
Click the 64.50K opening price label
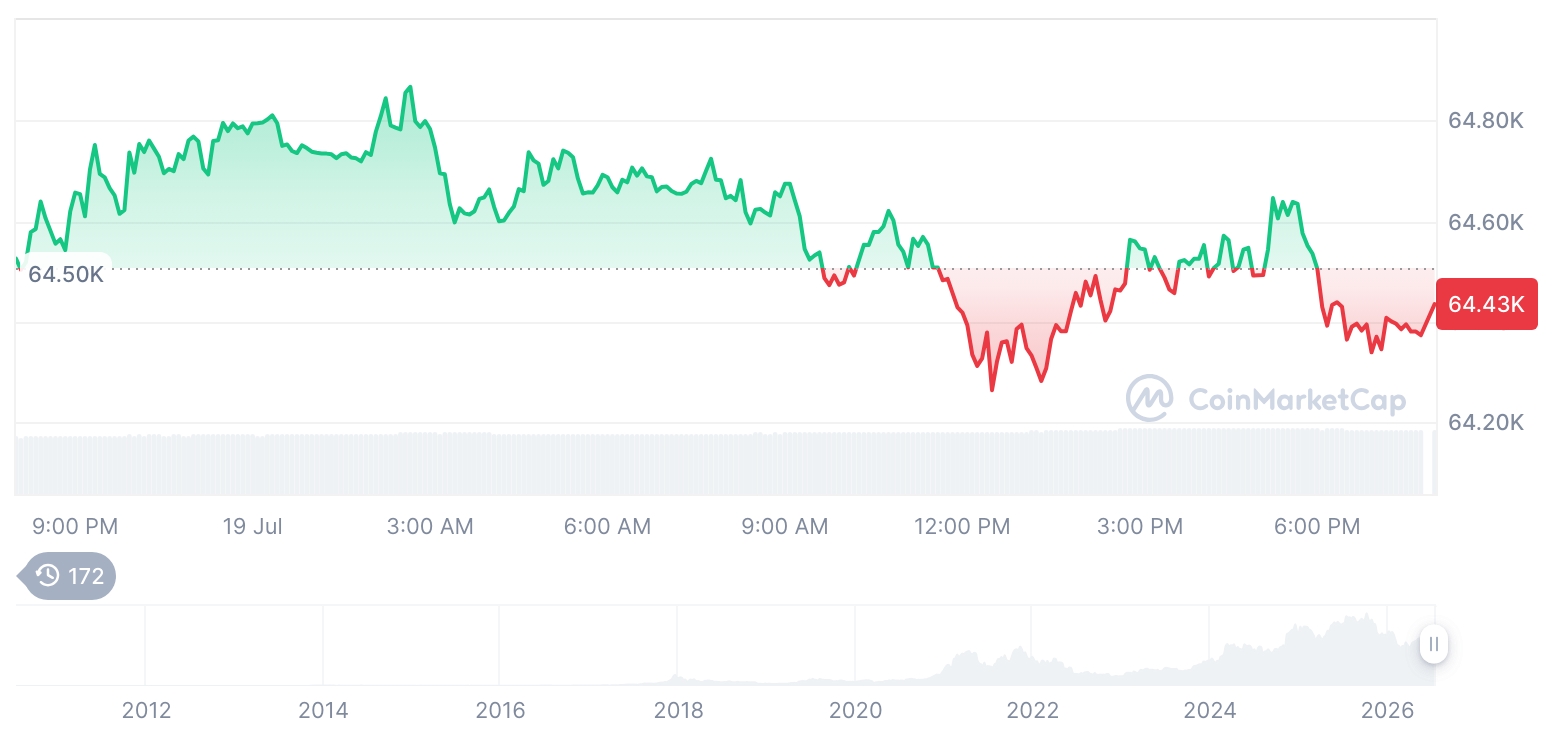coord(66,274)
